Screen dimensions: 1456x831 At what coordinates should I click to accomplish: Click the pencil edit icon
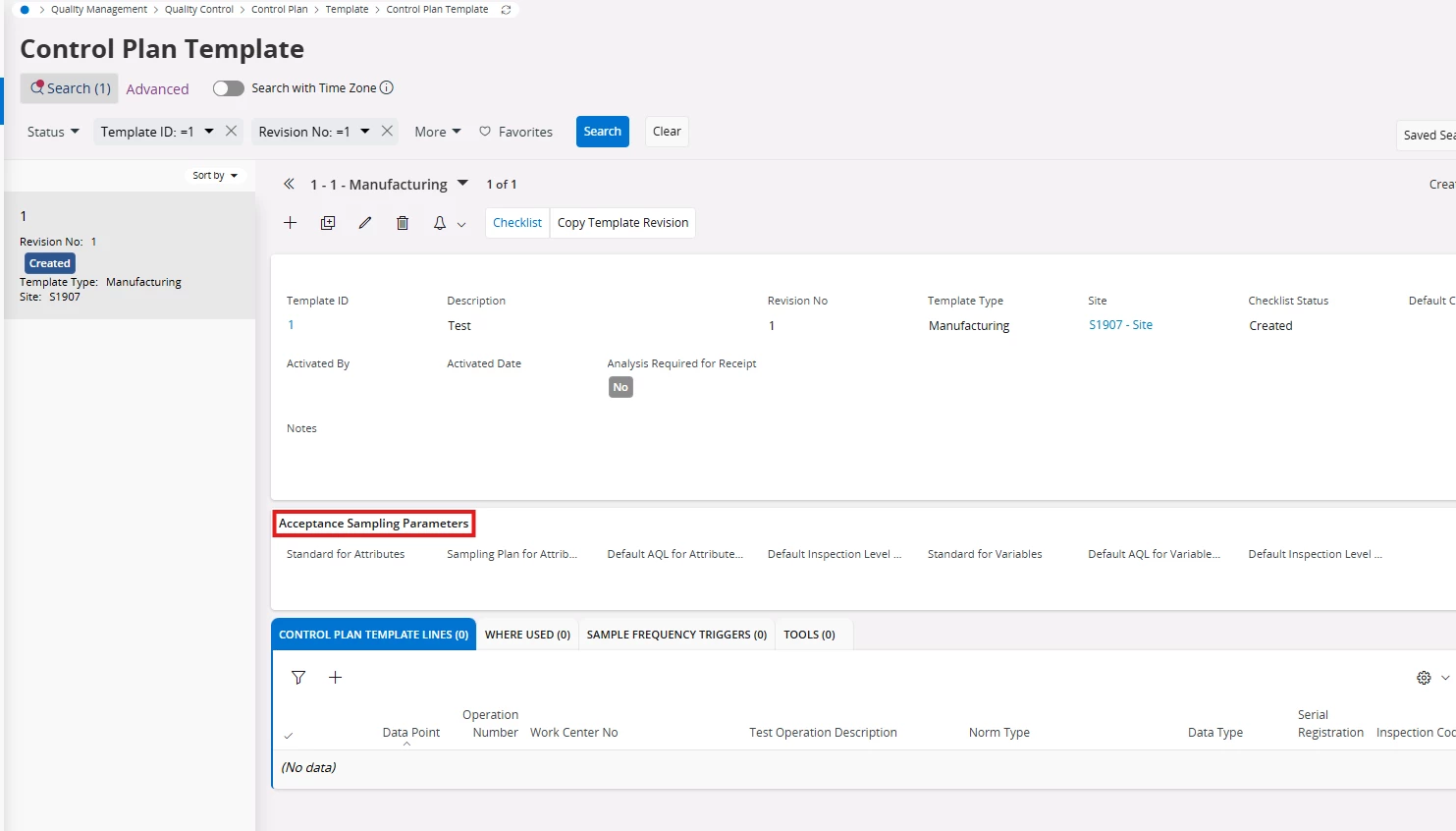[x=365, y=223]
